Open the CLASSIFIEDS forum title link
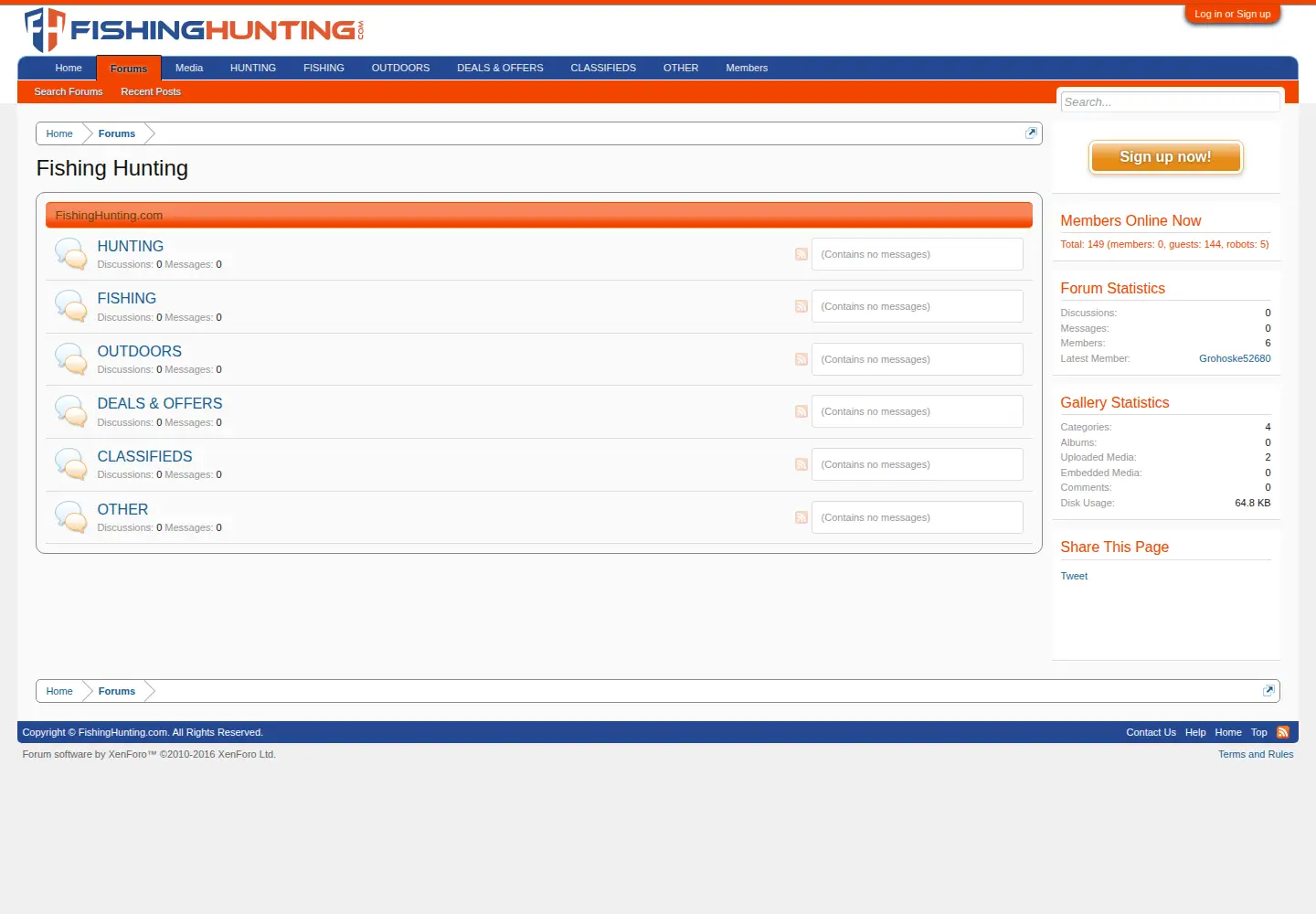Screen dimensions: 1316x914 click(x=145, y=456)
